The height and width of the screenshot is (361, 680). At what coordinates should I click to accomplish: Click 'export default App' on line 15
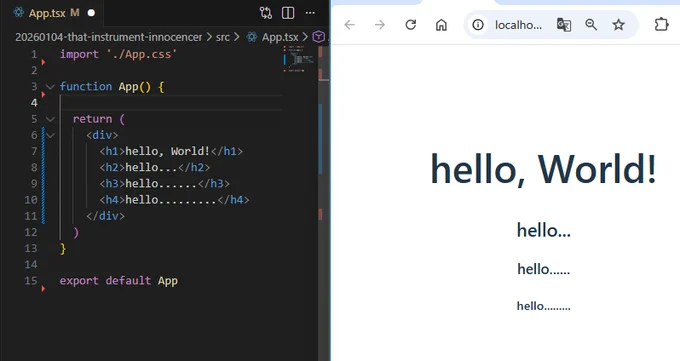[119, 281]
